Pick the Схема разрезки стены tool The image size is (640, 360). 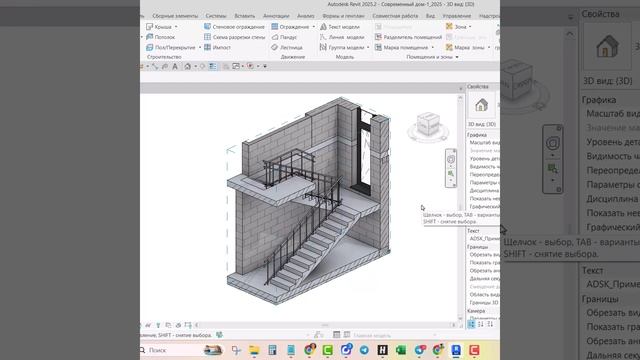tap(235, 37)
